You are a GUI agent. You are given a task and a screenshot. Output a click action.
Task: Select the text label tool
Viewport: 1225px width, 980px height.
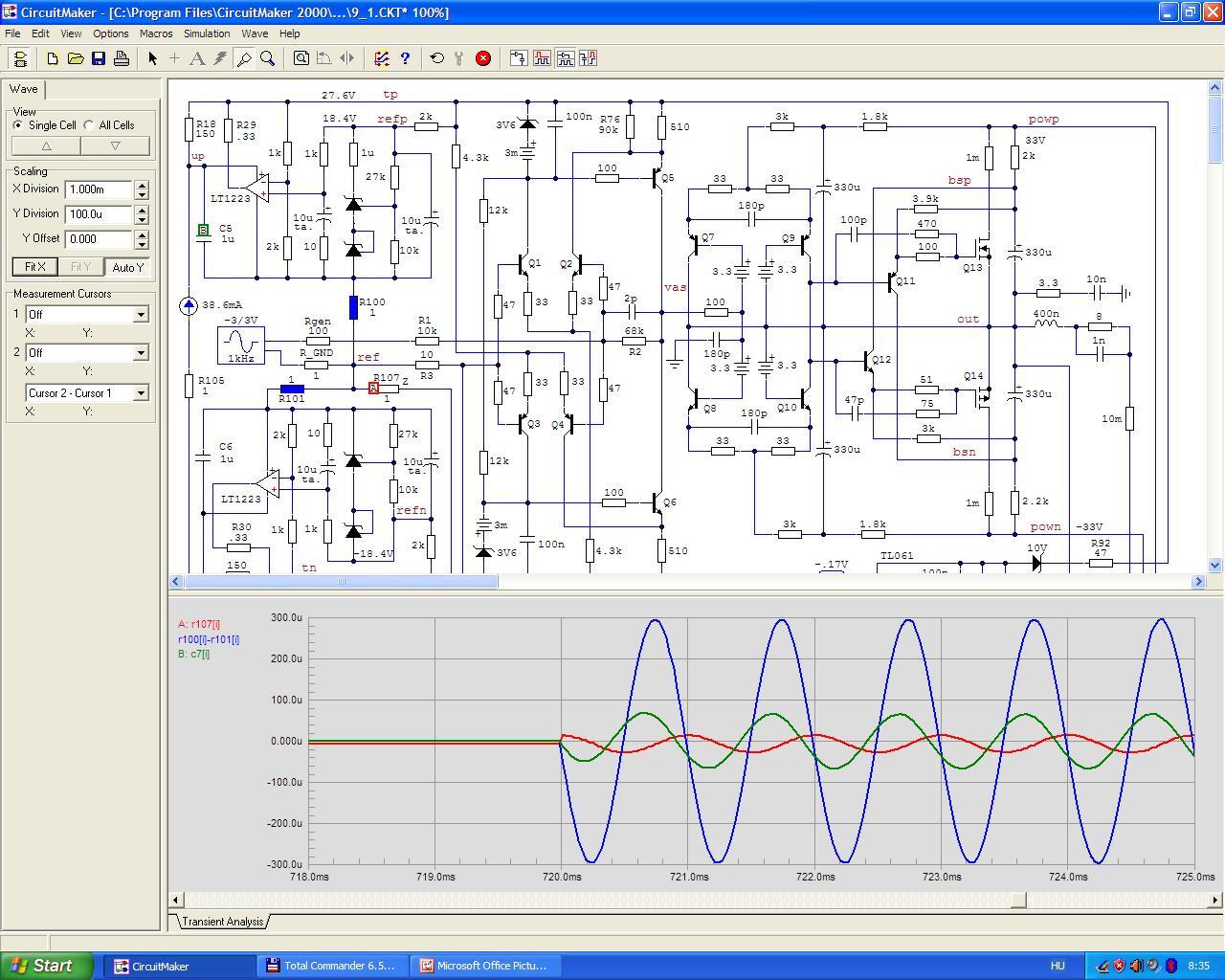click(197, 58)
